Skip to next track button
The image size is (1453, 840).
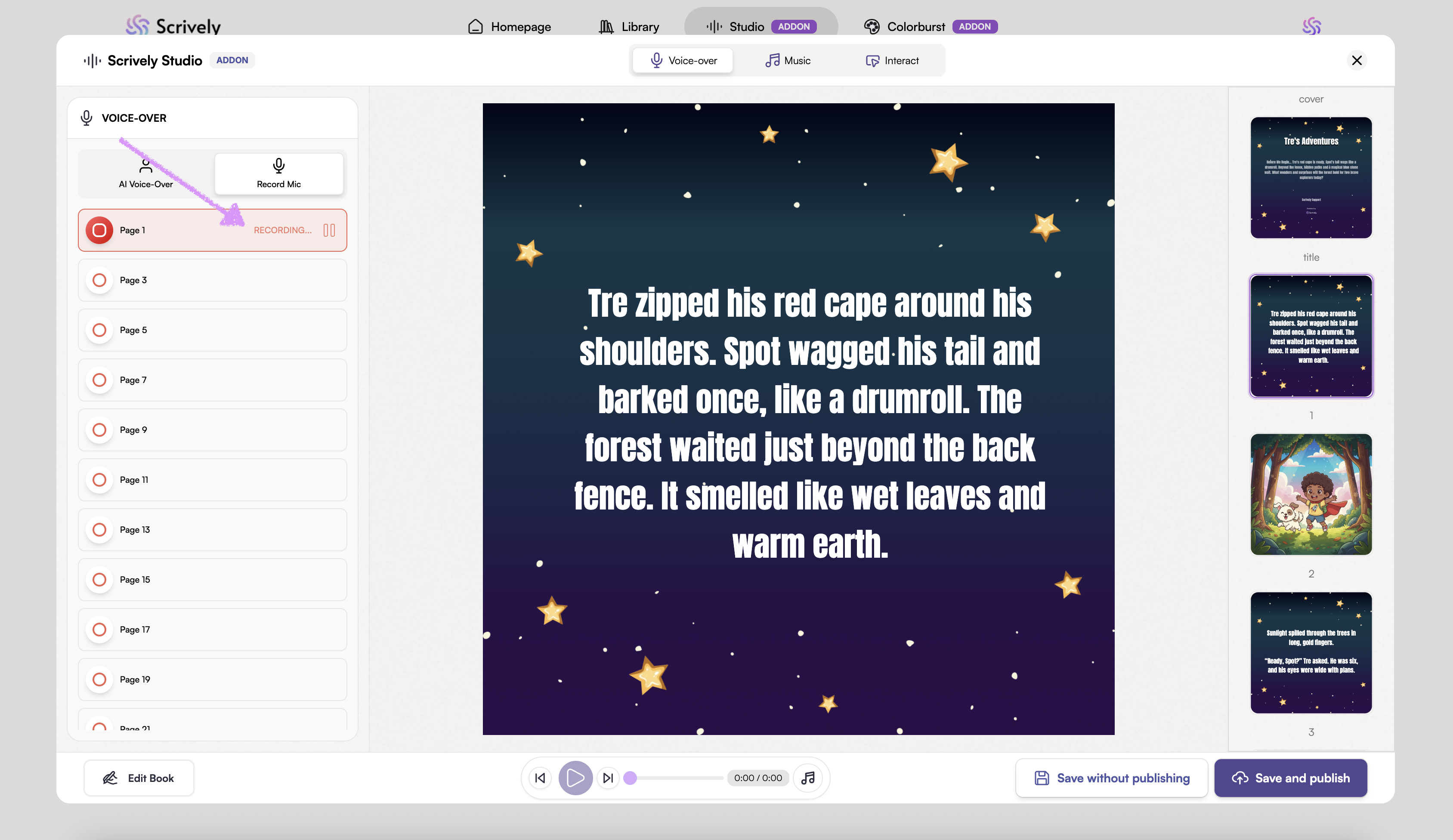[x=608, y=778]
